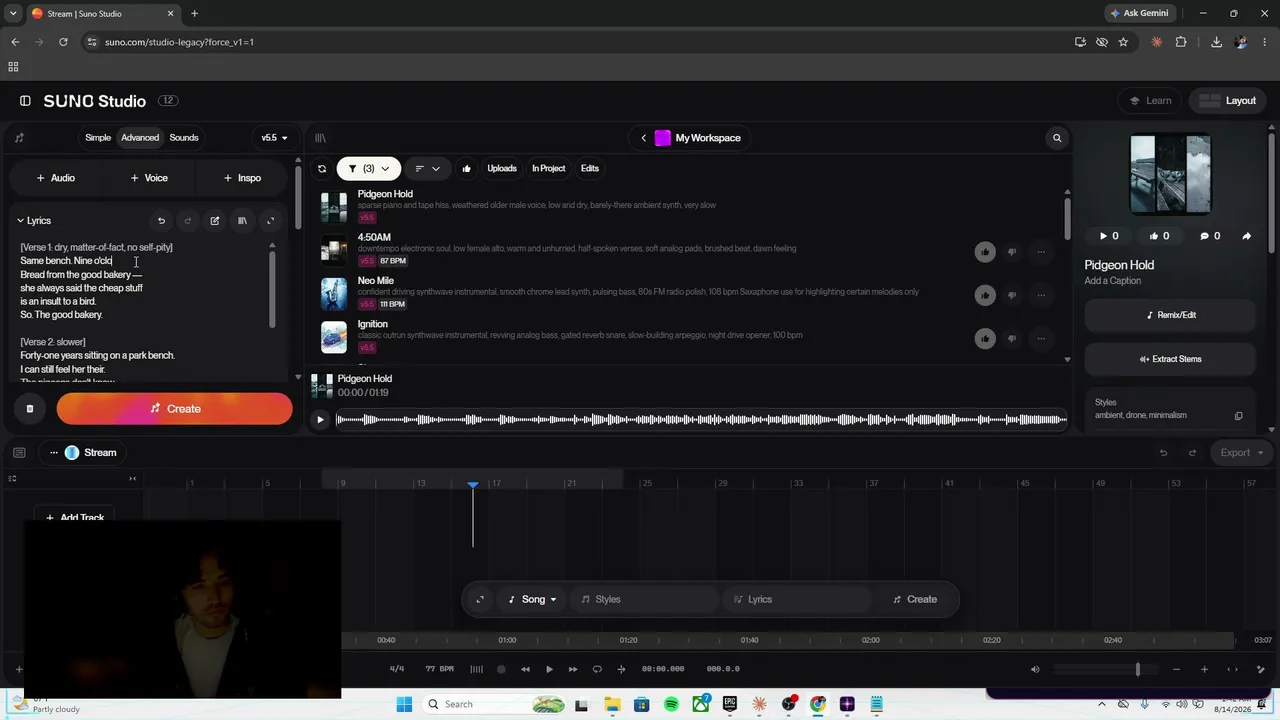Screen dimensions: 1280x720
Task: Toggle the metronome in the transport bar
Action: pyautogui.click(x=476, y=669)
